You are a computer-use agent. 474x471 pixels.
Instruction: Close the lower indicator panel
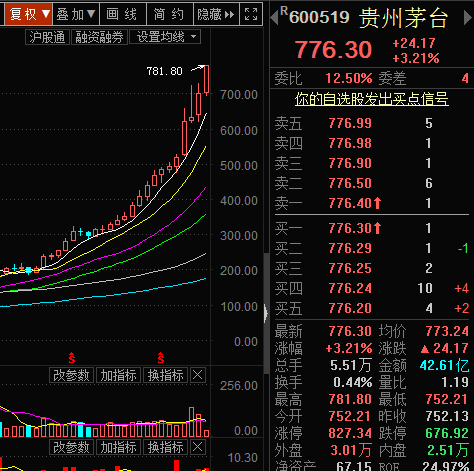[x=198, y=447]
